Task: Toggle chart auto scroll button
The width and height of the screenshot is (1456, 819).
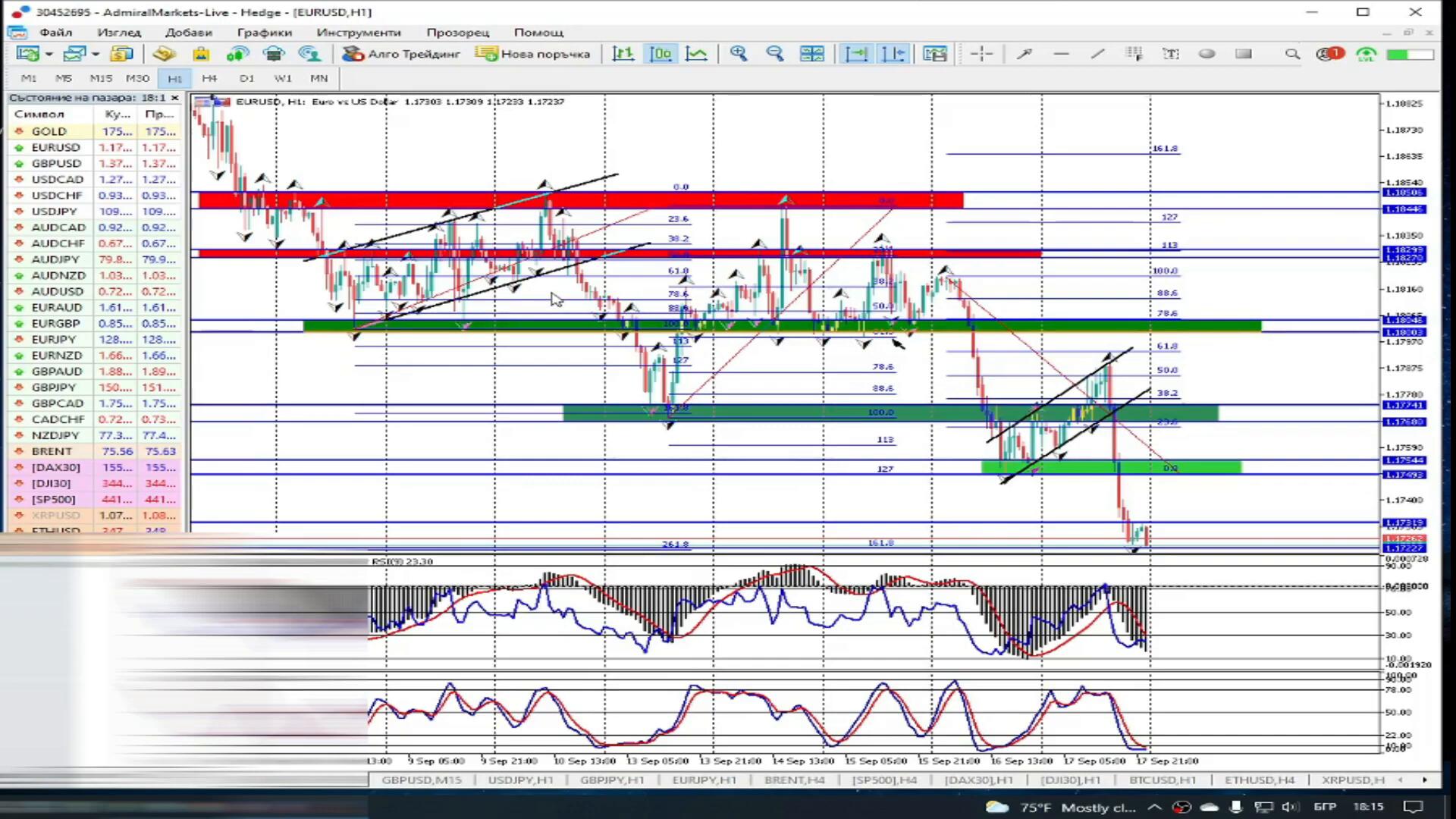Action: (856, 54)
